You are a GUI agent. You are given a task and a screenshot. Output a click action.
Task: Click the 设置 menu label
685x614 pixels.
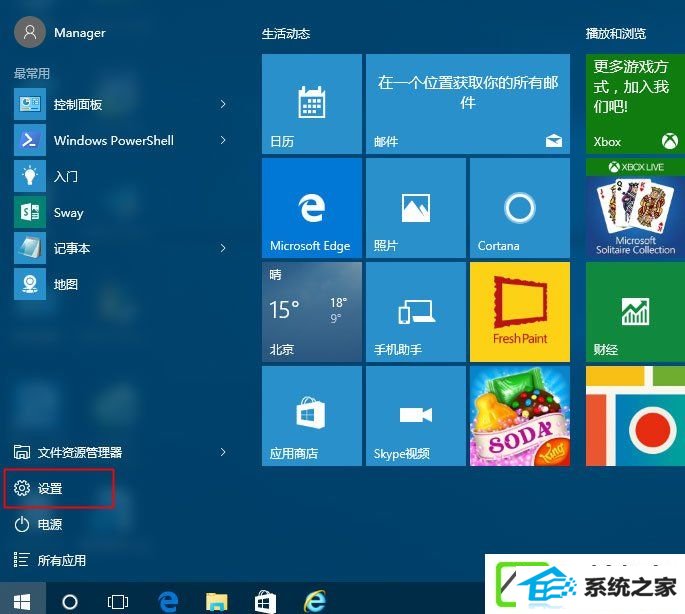point(50,488)
